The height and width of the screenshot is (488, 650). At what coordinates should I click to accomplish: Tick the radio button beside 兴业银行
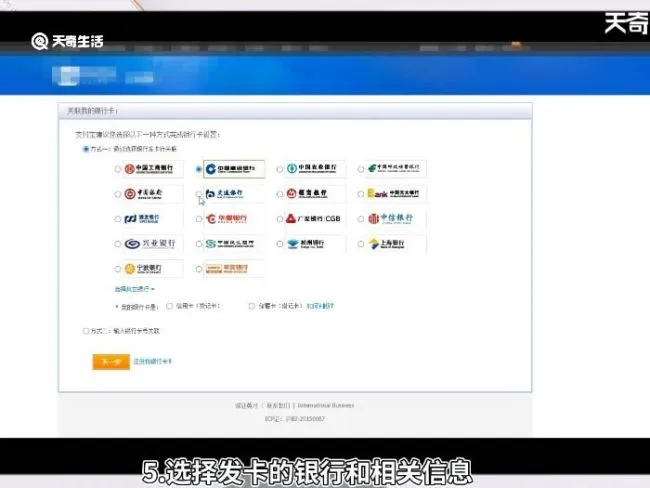coord(118,244)
